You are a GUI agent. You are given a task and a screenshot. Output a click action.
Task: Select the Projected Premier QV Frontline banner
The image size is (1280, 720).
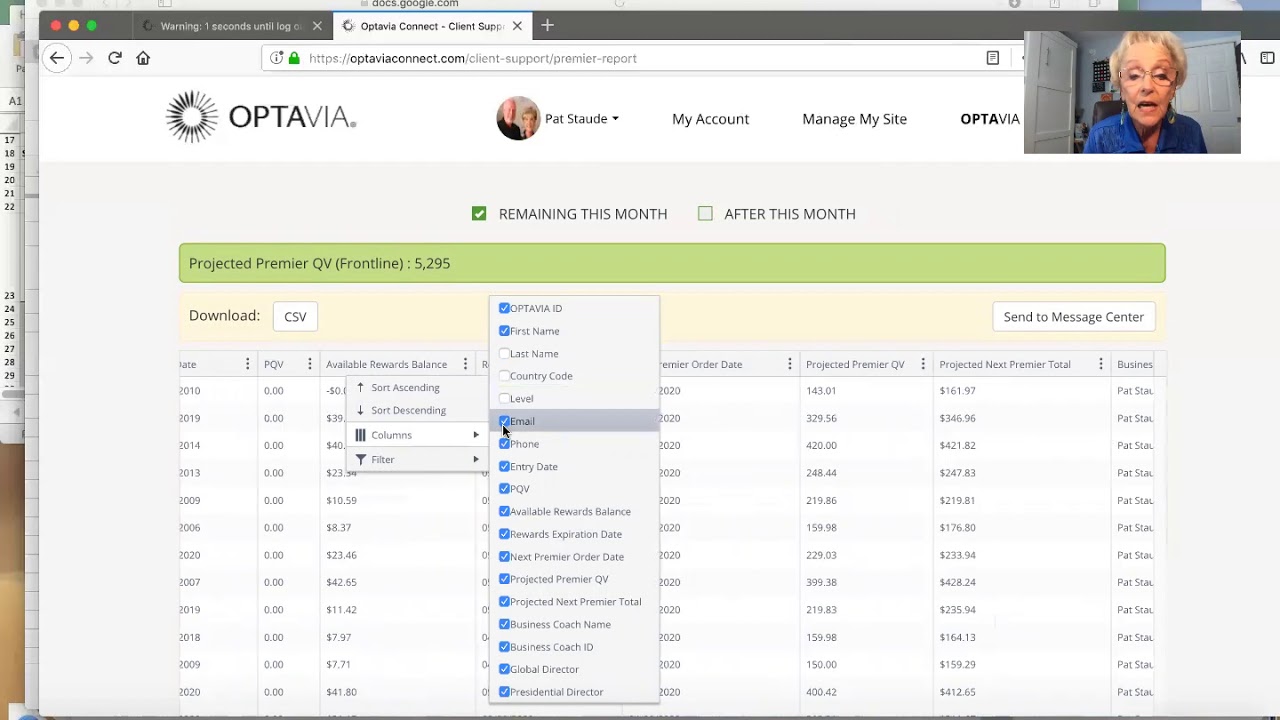point(672,263)
